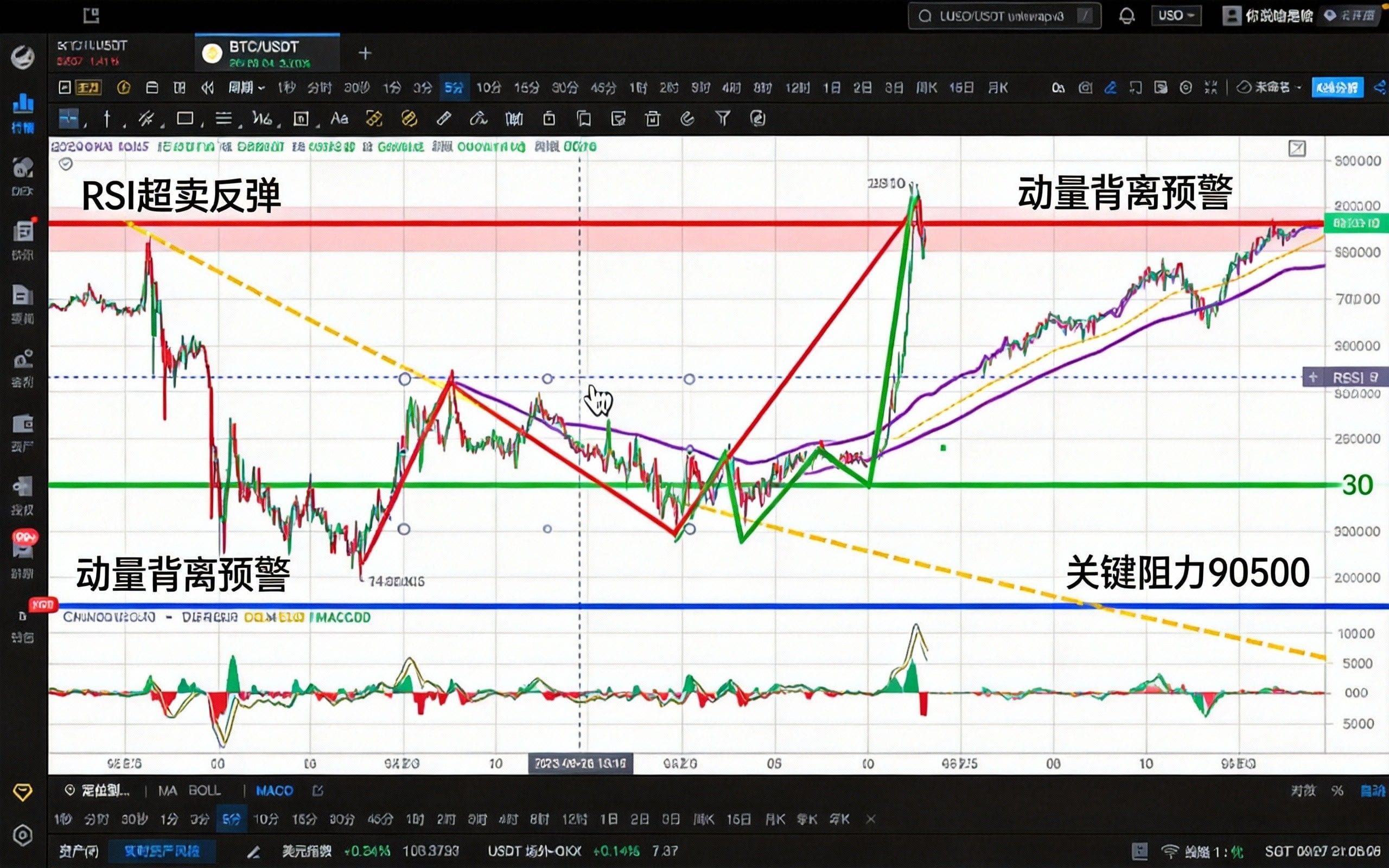Select the Aa text annotation tool
1389x868 pixels.
point(339,119)
